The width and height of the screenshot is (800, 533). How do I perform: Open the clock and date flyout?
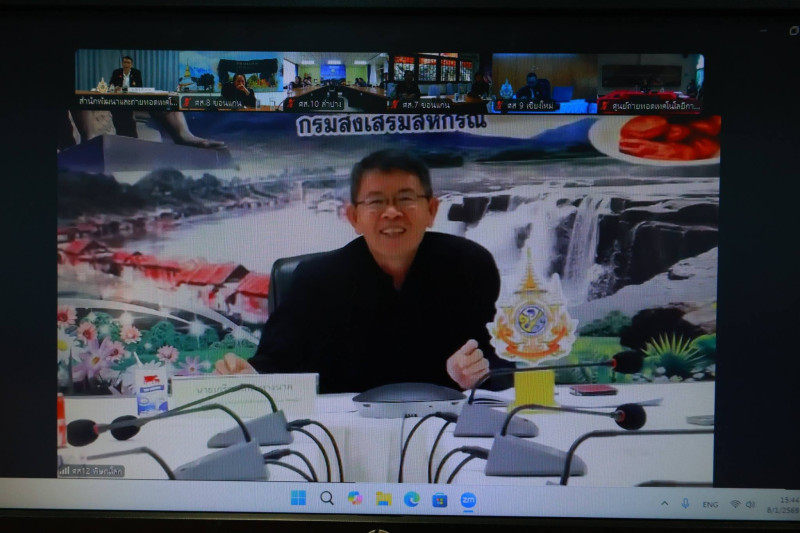(785, 503)
